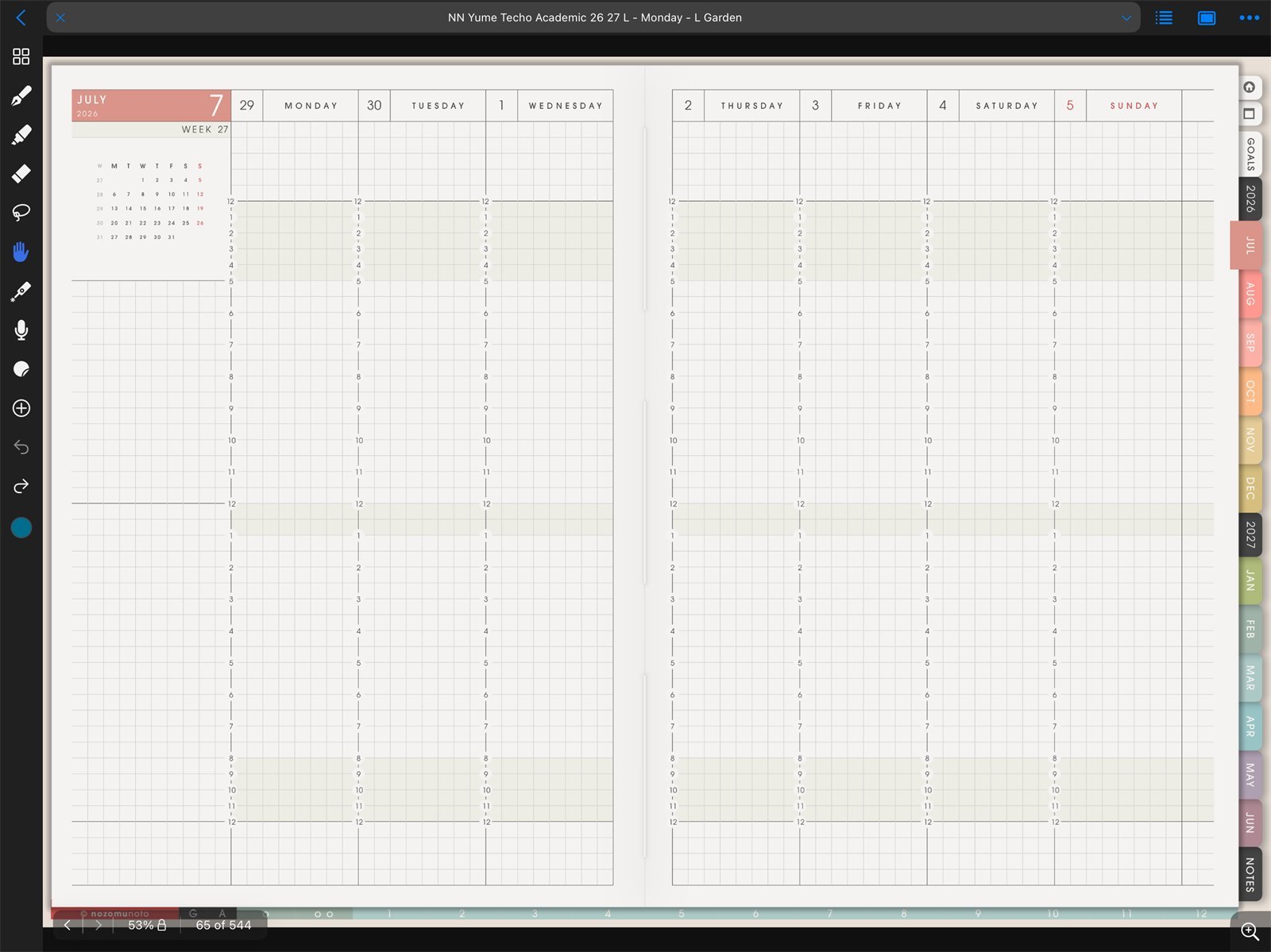Screen dimensions: 1271x952
Task: Open the blank square planner tab
Action: coord(1250,114)
